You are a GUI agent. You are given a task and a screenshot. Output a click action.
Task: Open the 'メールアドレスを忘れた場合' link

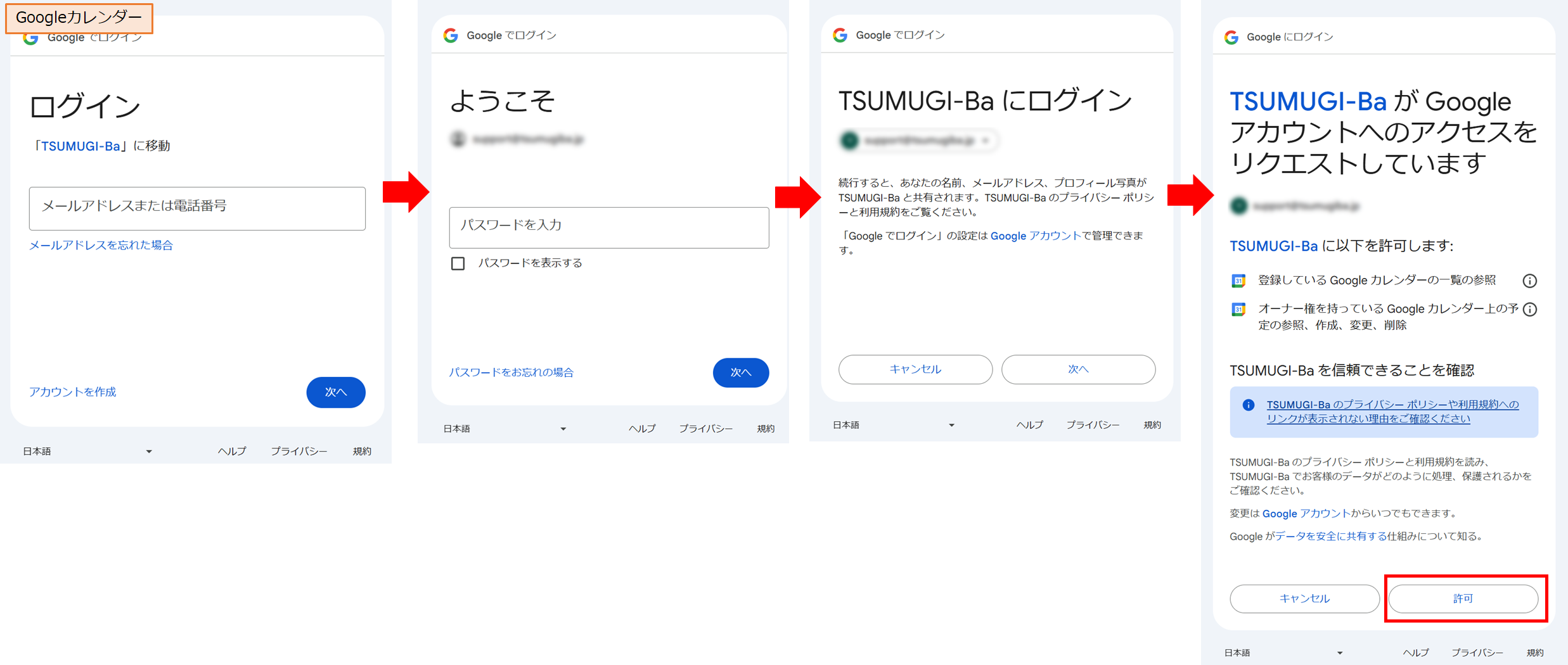tap(101, 245)
